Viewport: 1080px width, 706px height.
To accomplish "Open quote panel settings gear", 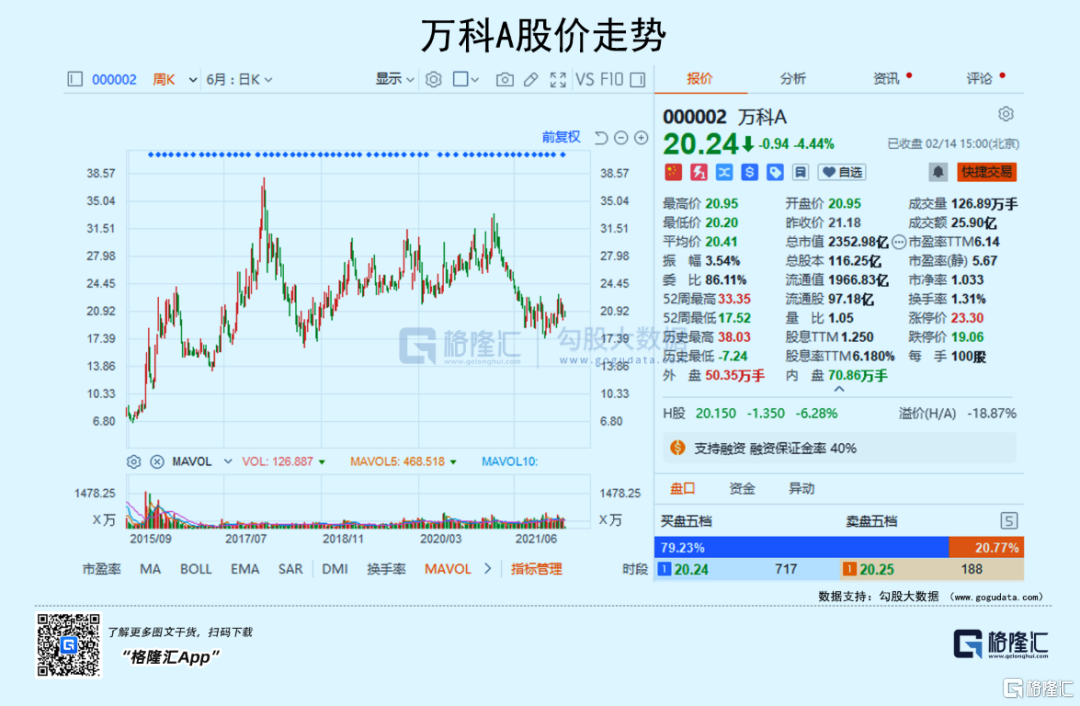I will (x=1006, y=114).
